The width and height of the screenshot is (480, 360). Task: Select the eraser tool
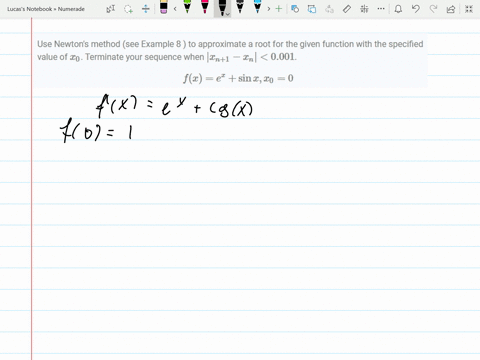click(164, 7)
